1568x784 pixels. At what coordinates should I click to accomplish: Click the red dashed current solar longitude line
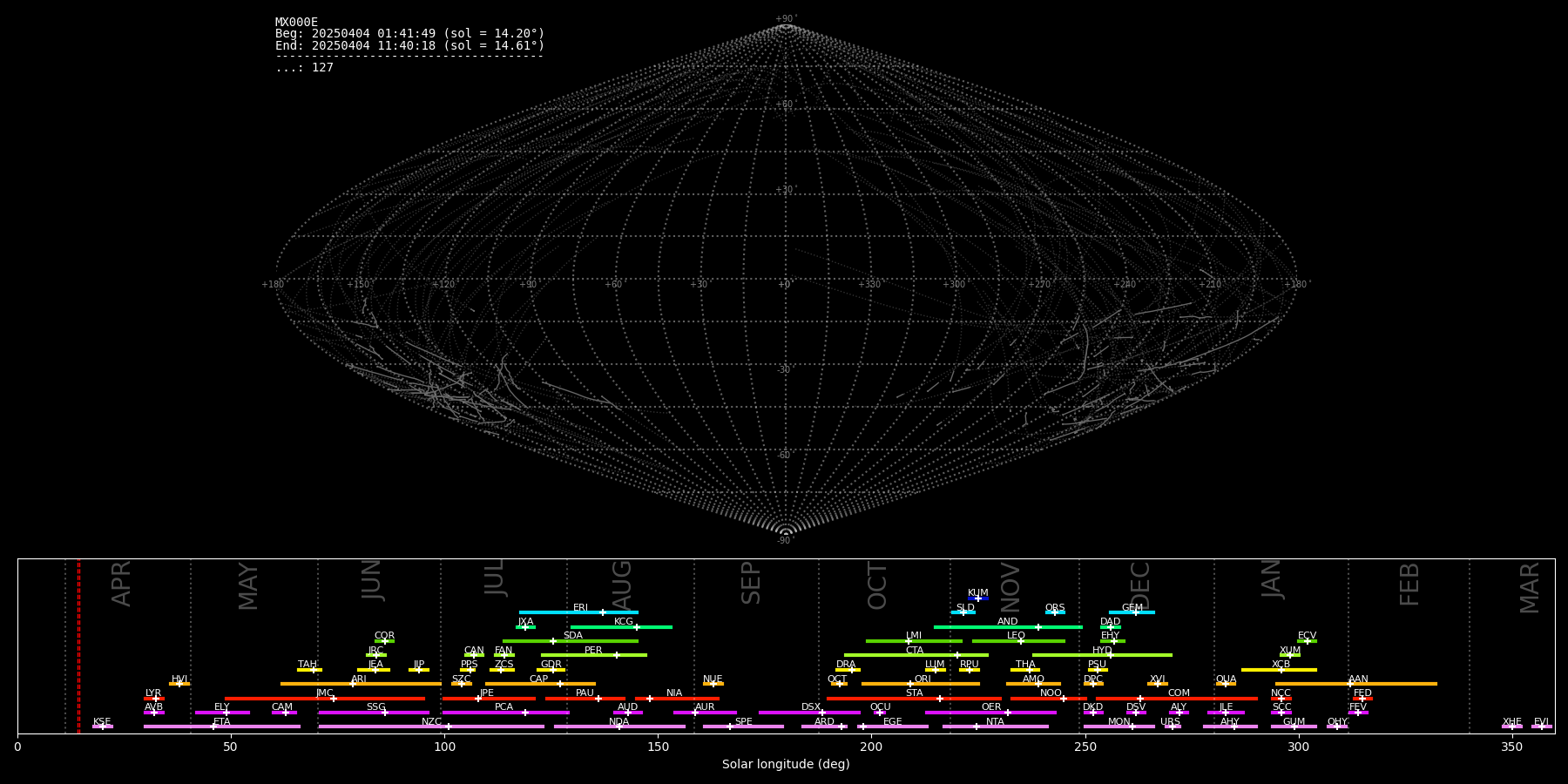point(78,645)
